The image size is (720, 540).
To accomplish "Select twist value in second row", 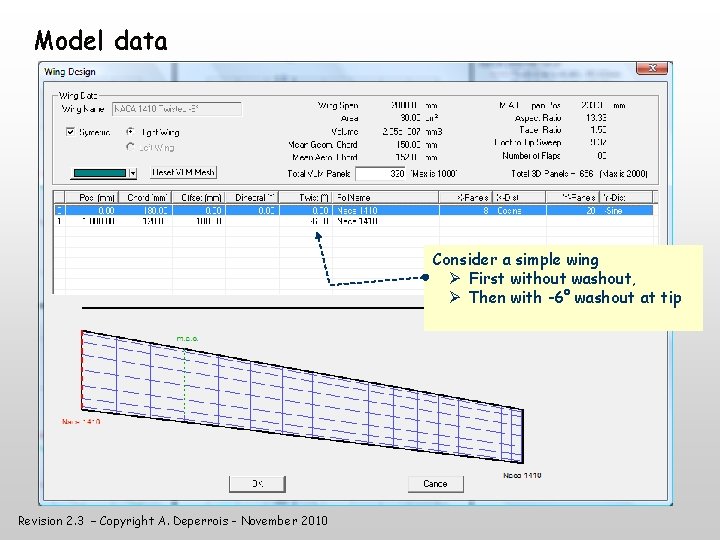I will tap(305, 221).
